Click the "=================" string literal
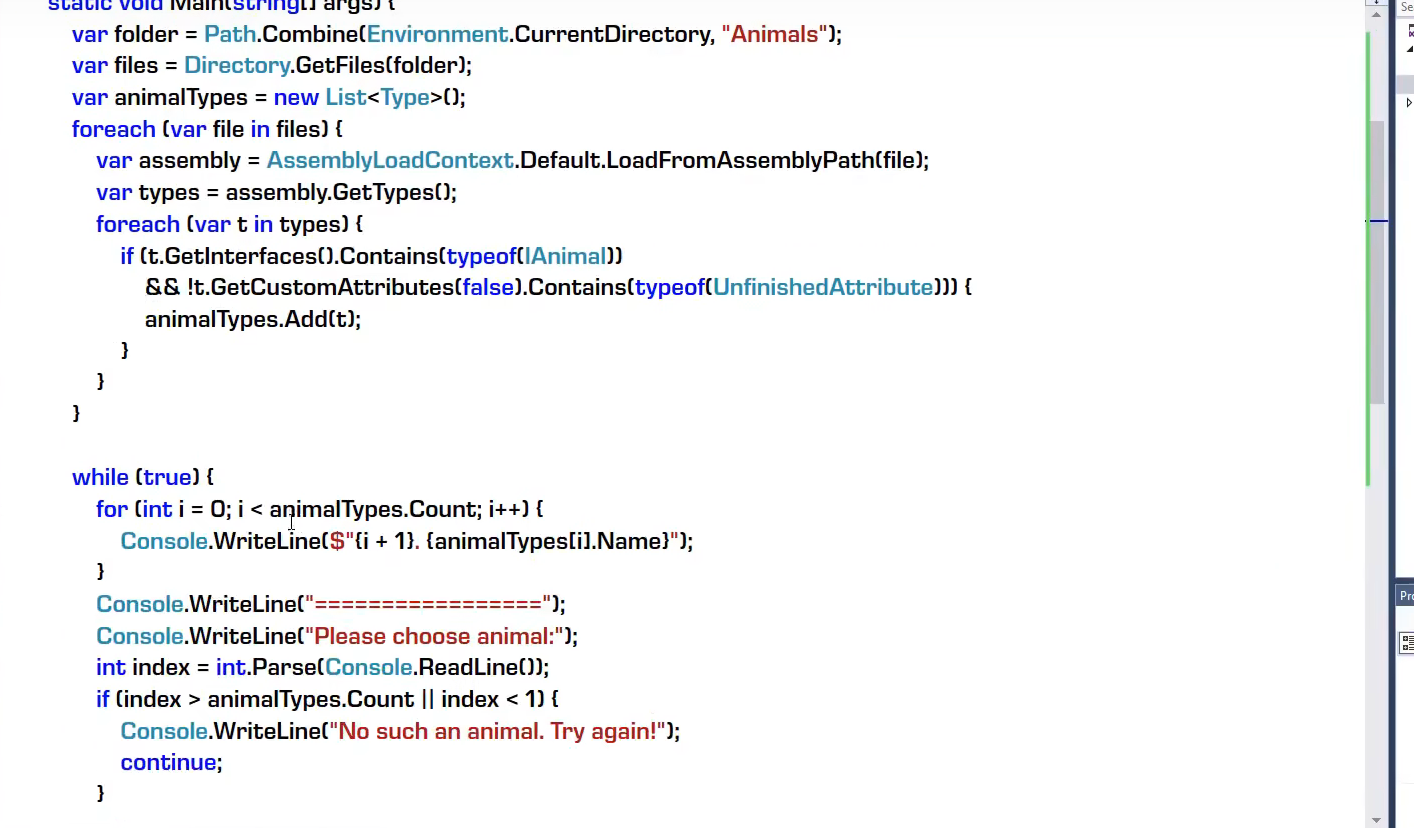1414x828 pixels. point(429,604)
